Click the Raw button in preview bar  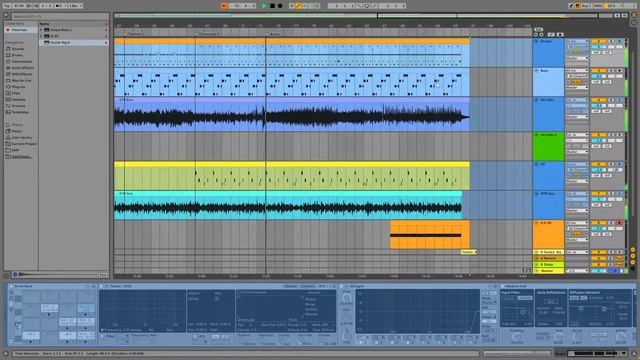click(104, 275)
